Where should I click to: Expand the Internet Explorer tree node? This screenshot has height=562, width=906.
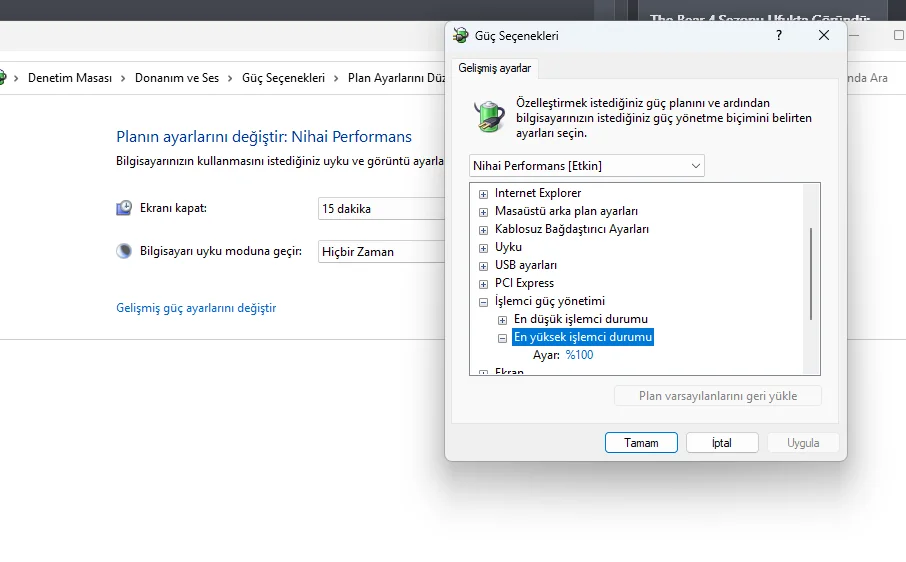(x=483, y=194)
